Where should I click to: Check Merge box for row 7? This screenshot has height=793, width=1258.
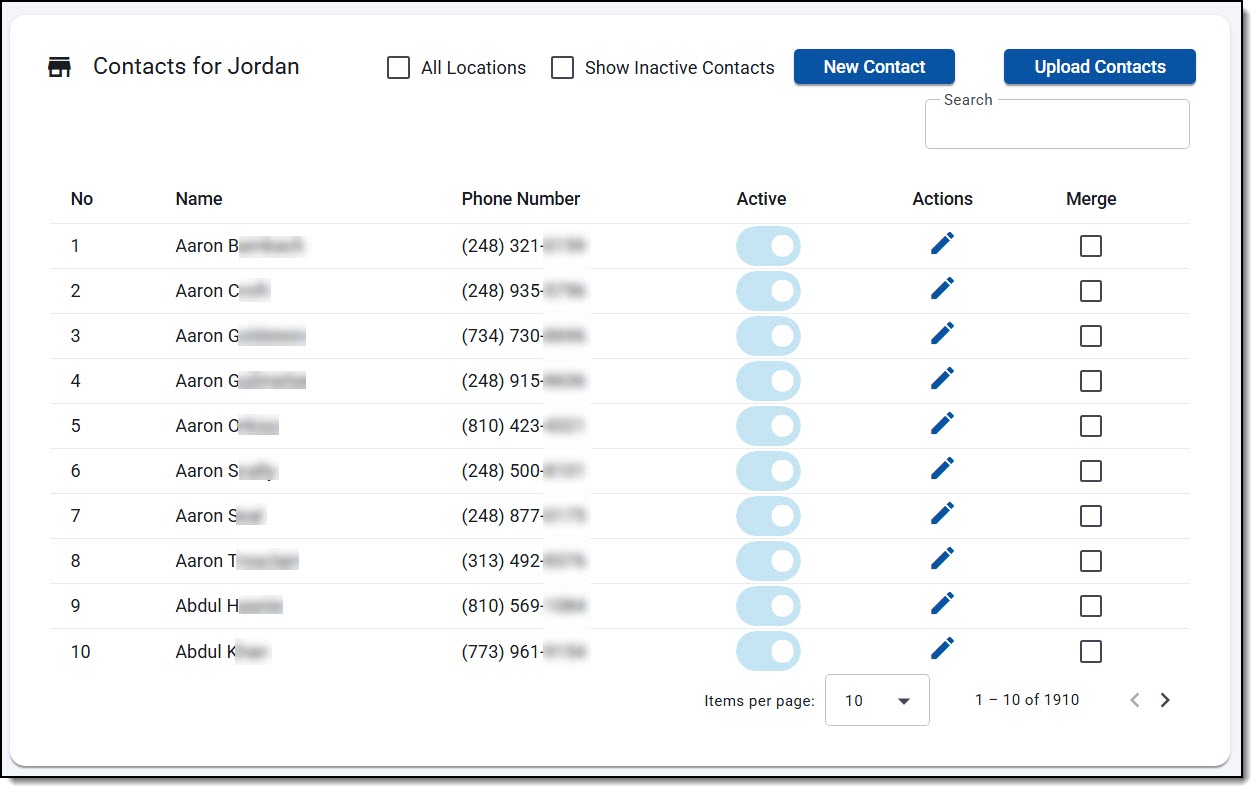[x=1091, y=516]
